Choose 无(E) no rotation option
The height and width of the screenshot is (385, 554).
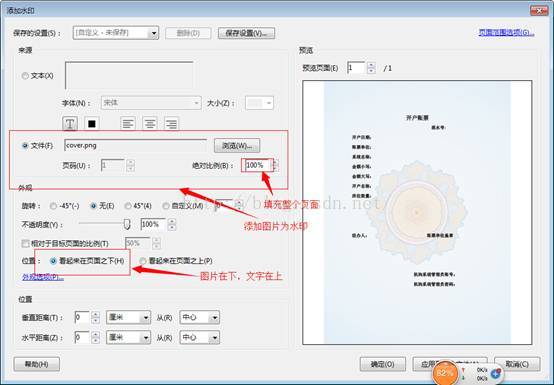point(93,206)
